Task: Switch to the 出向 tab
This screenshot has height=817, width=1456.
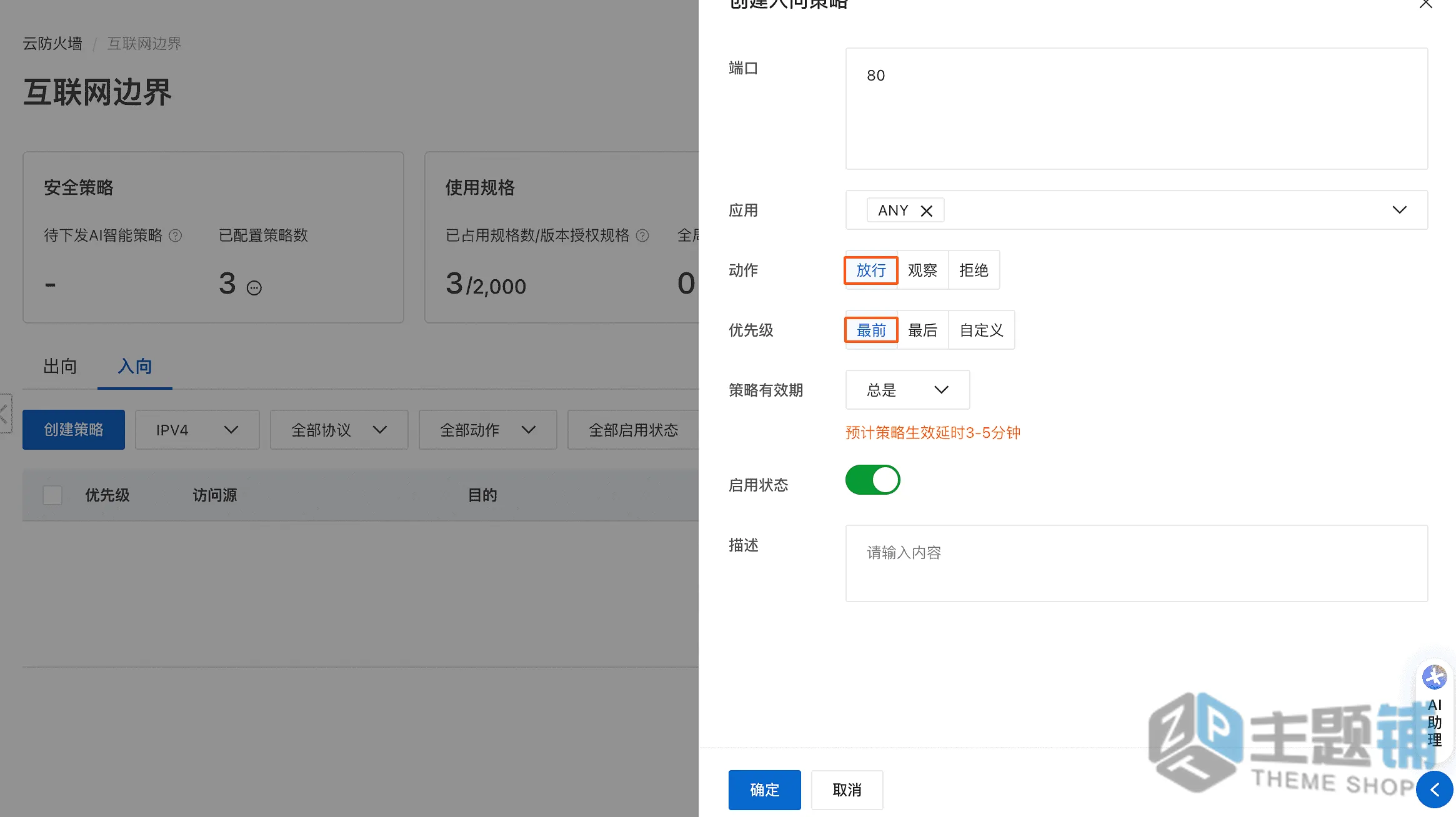Action: click(60, 366)
